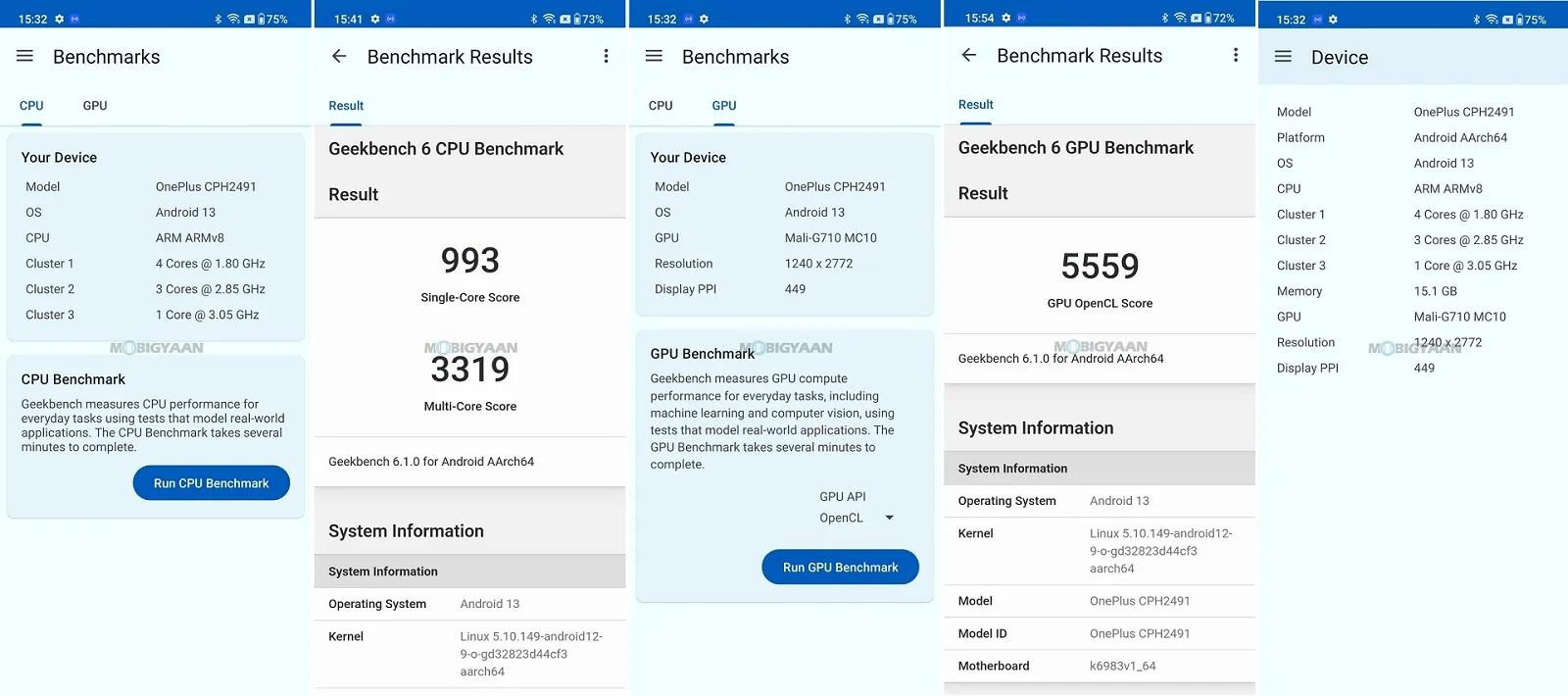Tap the Multi-Core Score label

(470, 407)
